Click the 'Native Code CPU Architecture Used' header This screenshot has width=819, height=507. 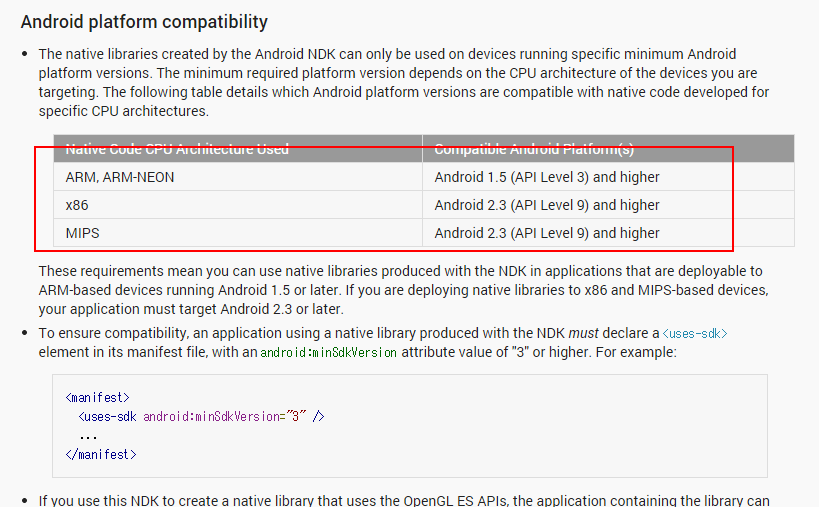(238, 149)
